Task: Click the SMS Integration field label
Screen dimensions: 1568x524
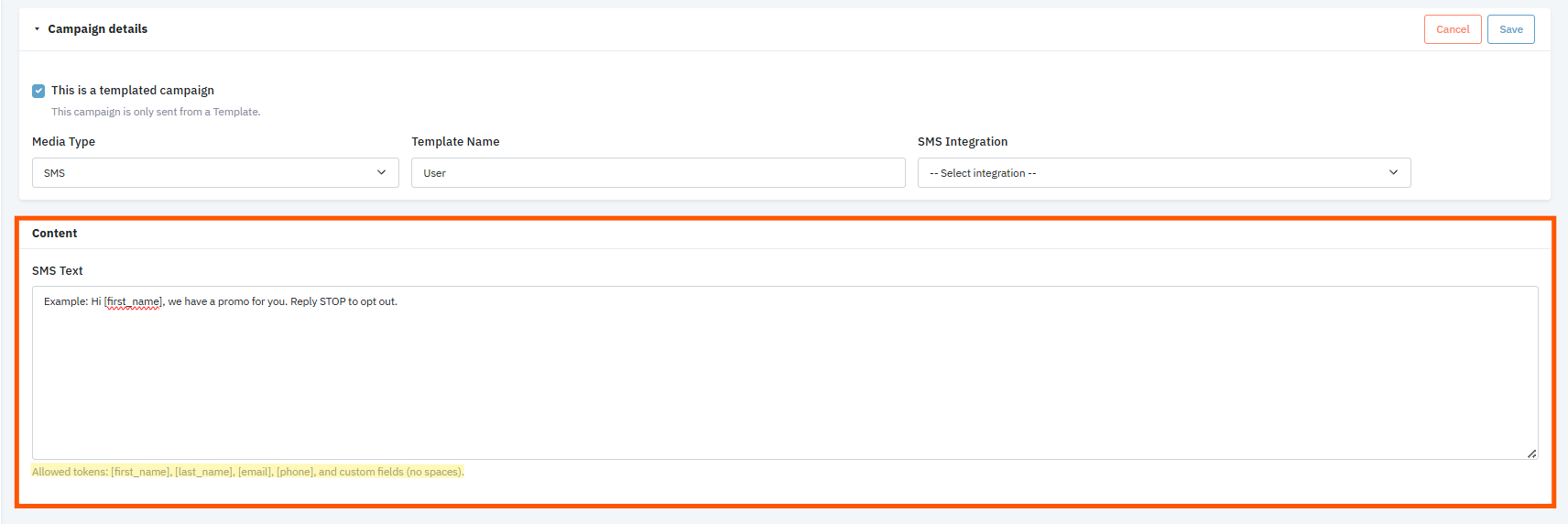Action: 963,142
